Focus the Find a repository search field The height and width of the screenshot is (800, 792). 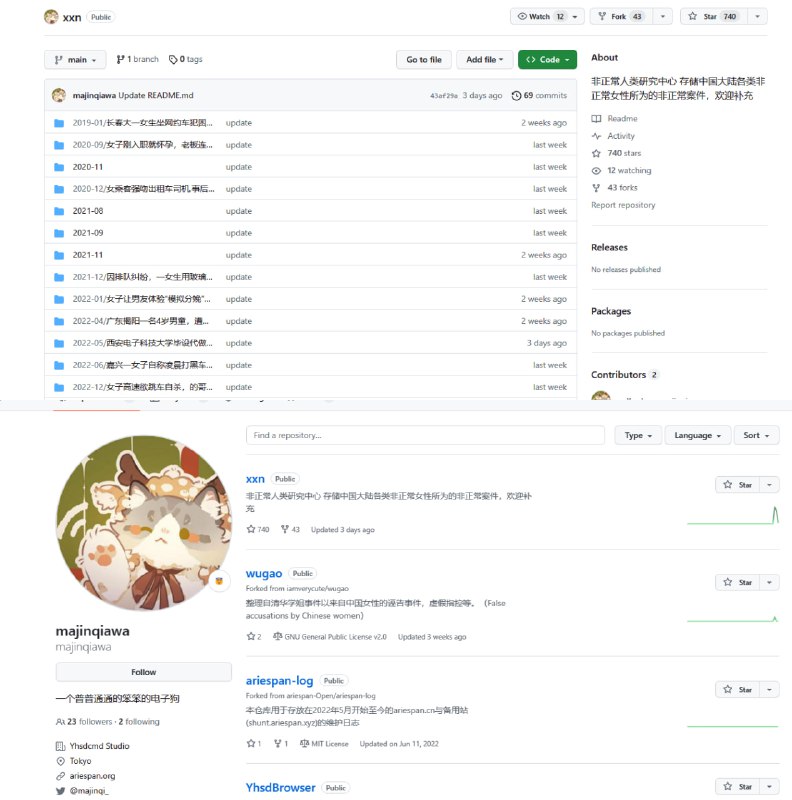(425, 435)
